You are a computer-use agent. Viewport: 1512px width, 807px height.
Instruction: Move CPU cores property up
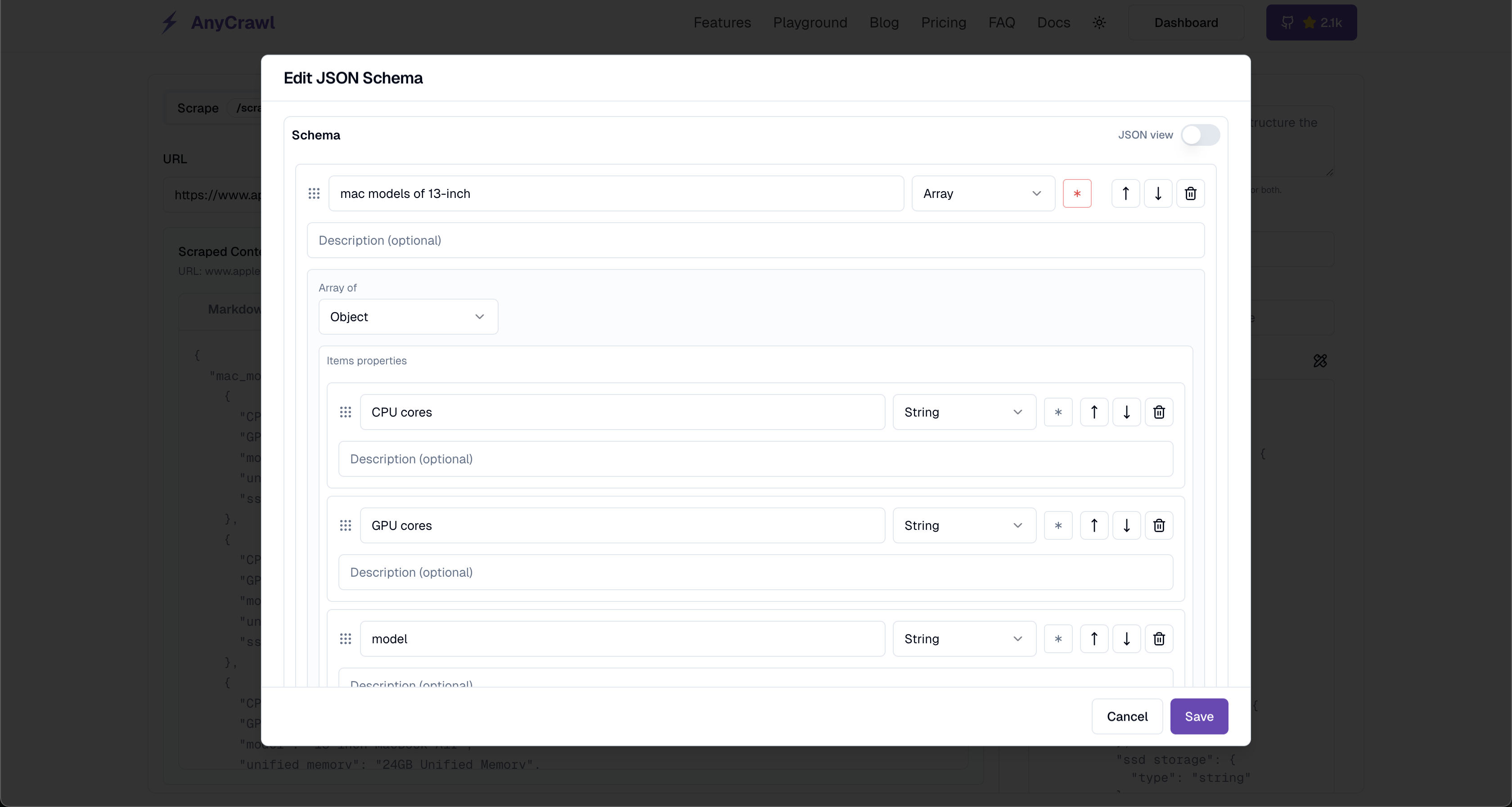click(x=1094, y=412)
